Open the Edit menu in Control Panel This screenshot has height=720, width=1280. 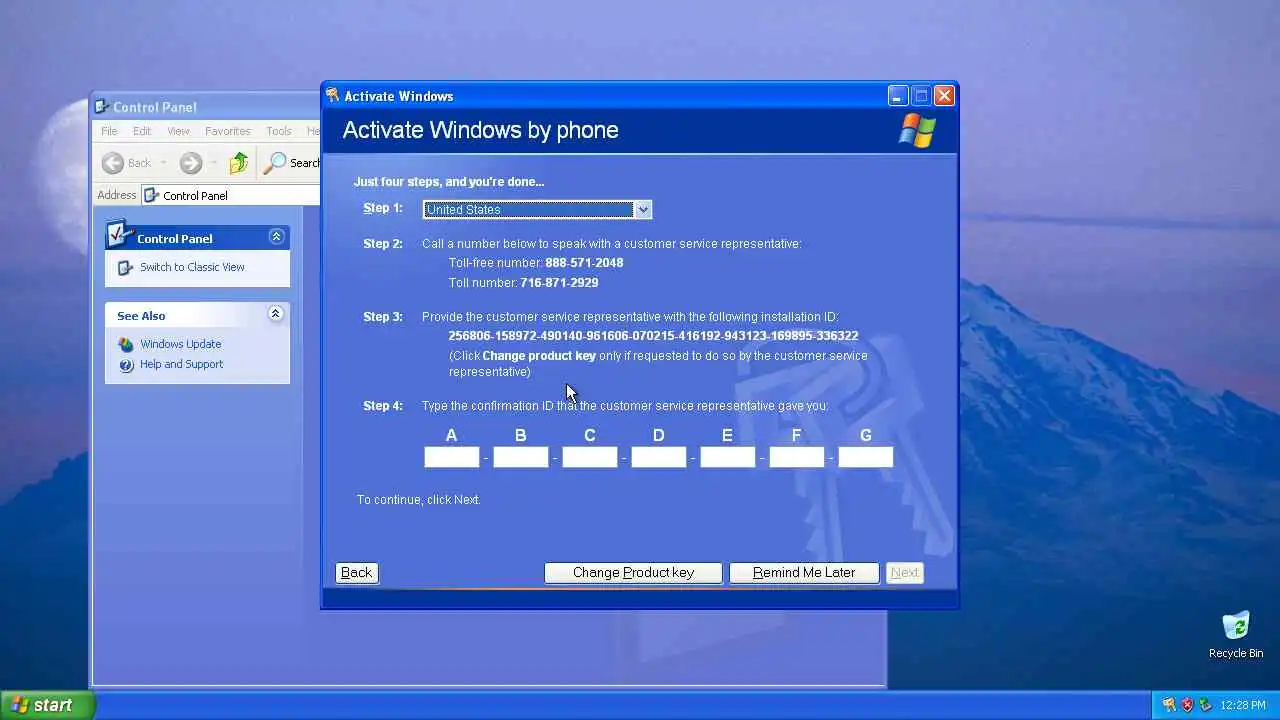click(x=142, y=131)
